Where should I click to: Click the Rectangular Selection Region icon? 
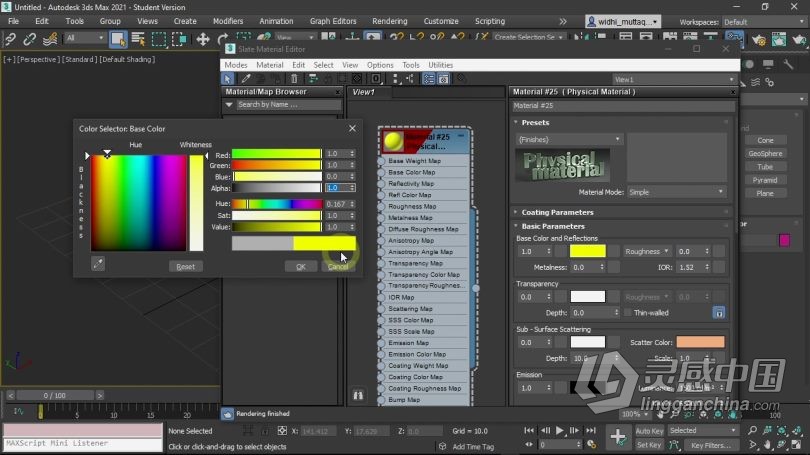pyautogui.click(x=159, y=39)
